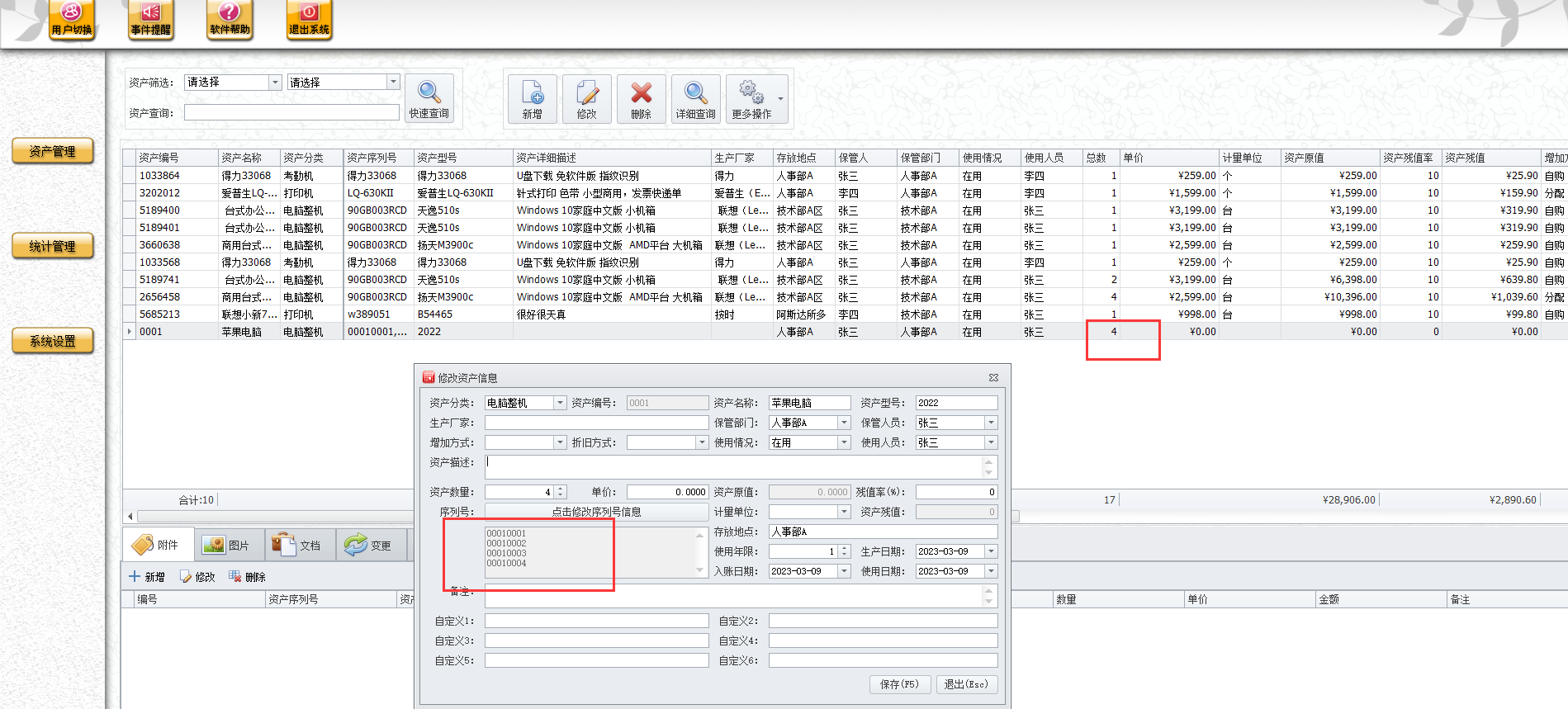Screen dimensions: 1568x709
Task: Expand the 更多操作 more actions dropdown
Action: [x=780, y=99]
